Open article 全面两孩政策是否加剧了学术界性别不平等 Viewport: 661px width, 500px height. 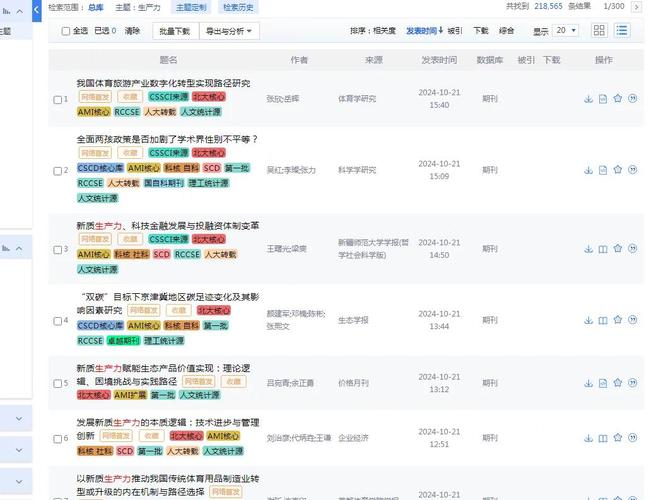tap(167, 139)
